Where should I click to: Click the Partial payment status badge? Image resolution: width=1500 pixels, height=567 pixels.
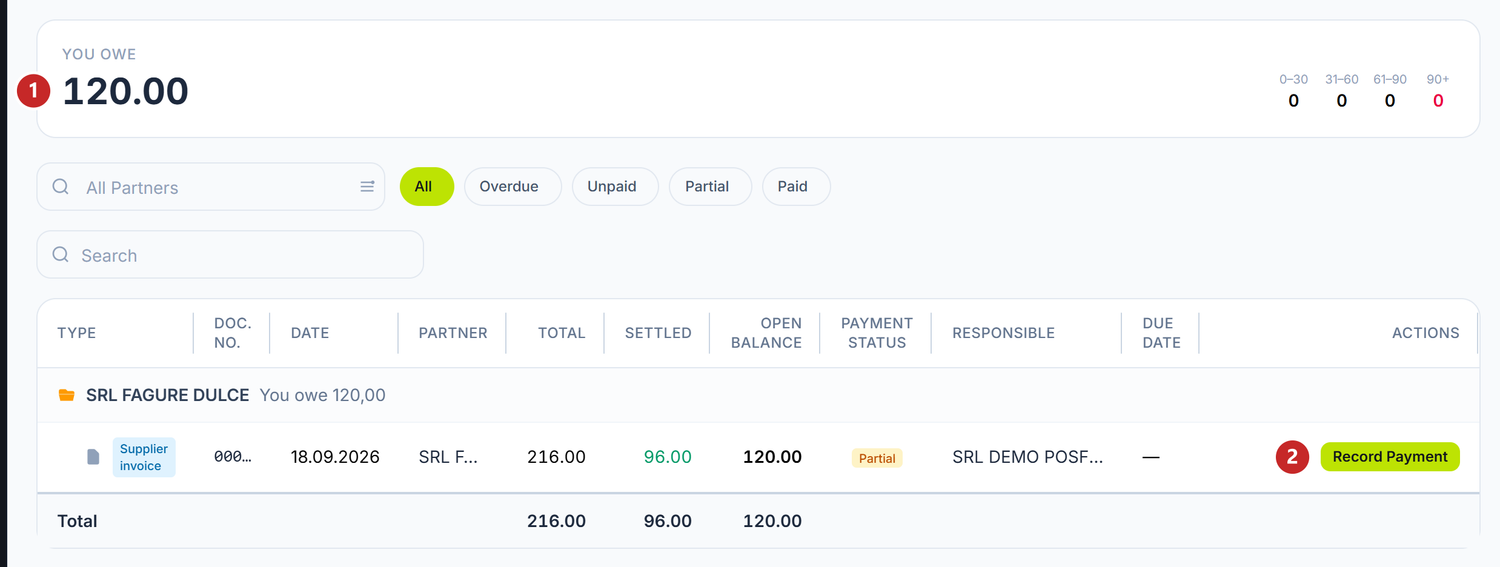pyautogui.click(x=877, y=458)
